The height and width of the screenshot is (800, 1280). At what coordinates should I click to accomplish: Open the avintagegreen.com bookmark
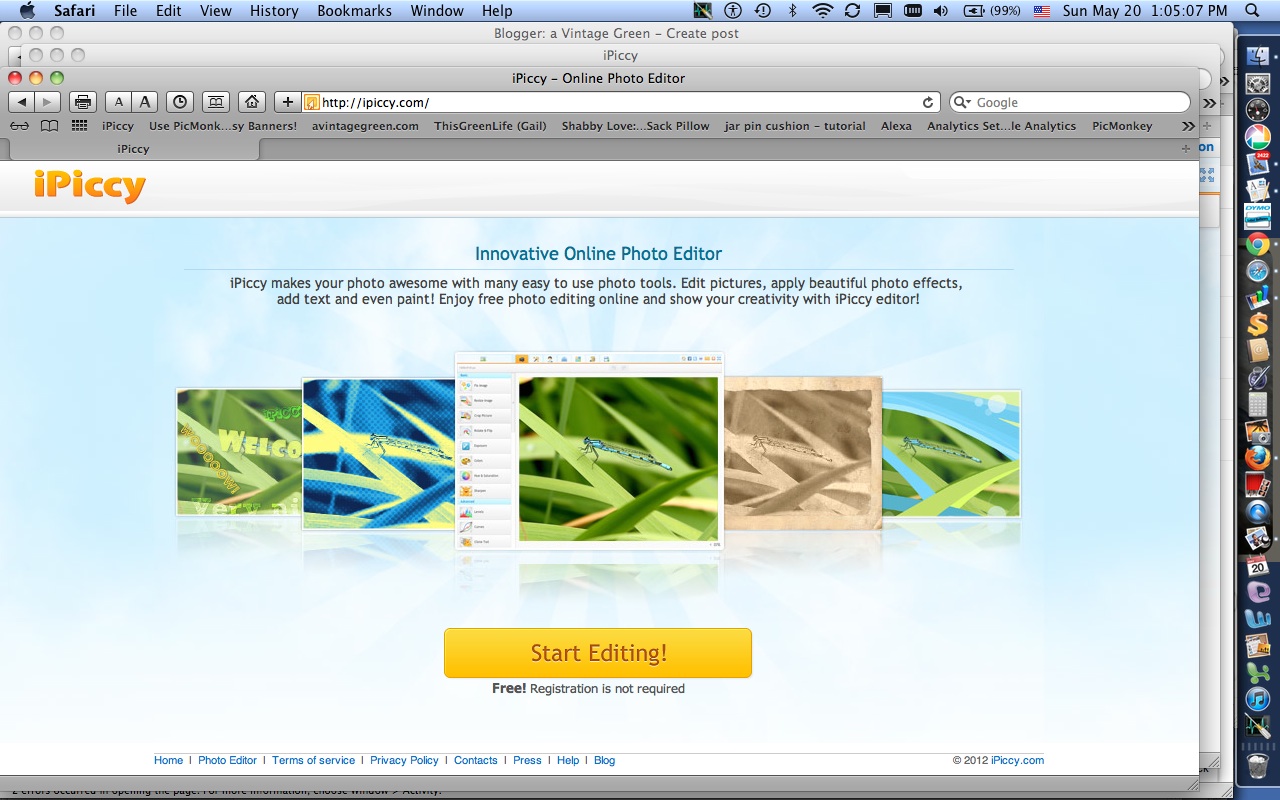point(365,126)
